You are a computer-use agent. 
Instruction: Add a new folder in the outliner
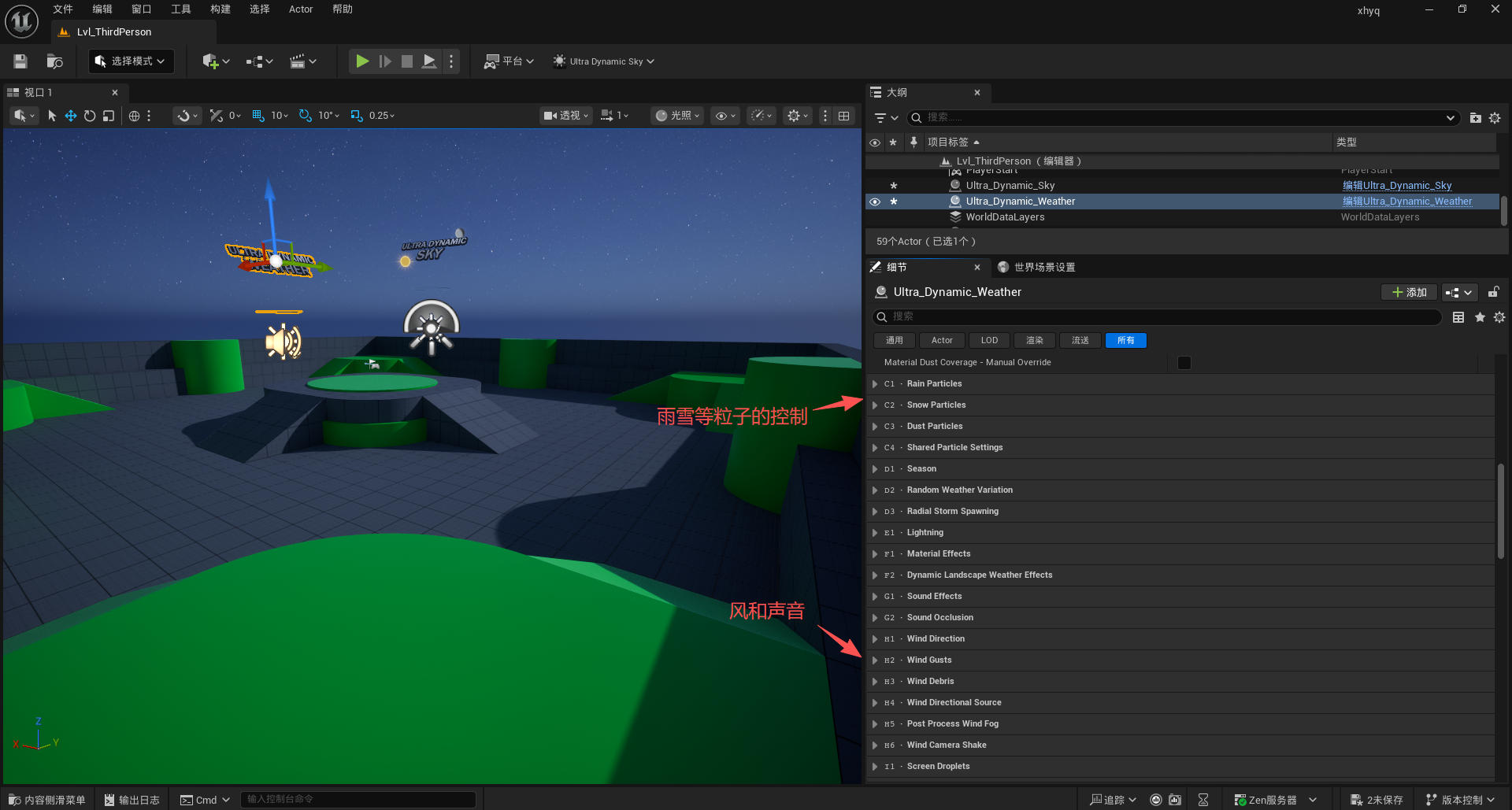click(1476, 118)
